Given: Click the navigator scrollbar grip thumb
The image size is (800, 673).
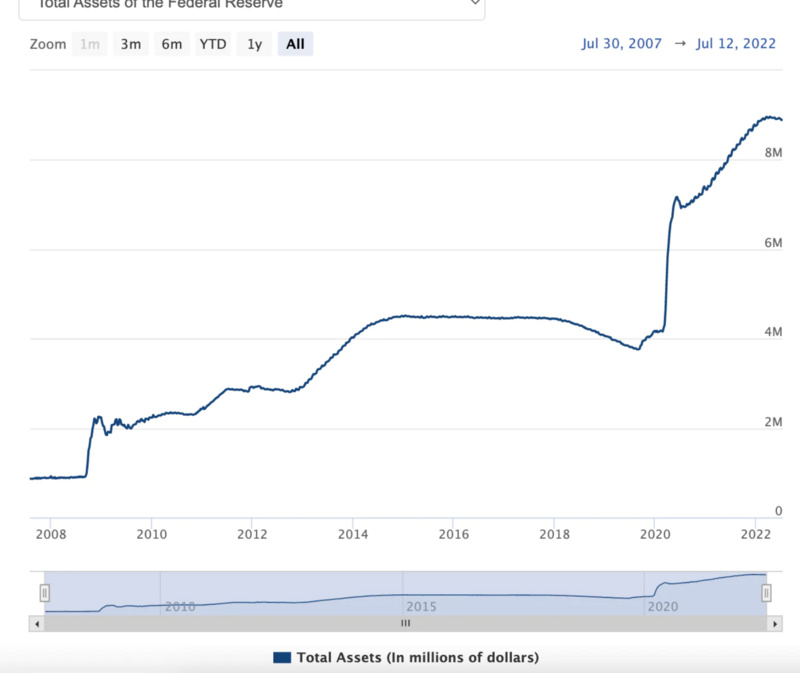Looking at the screenshot, I should (405, 623).
